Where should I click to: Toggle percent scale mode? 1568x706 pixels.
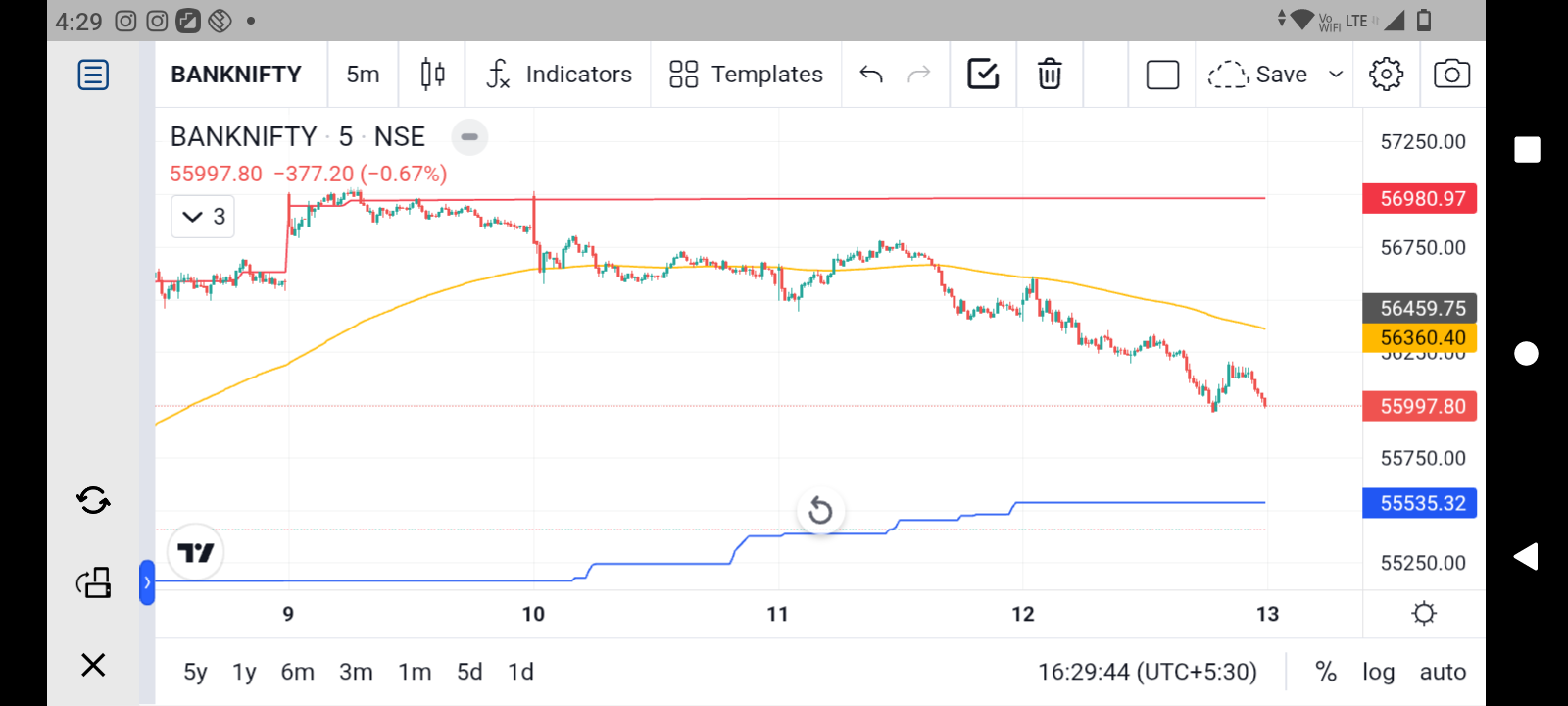(x=1326, y=672)
